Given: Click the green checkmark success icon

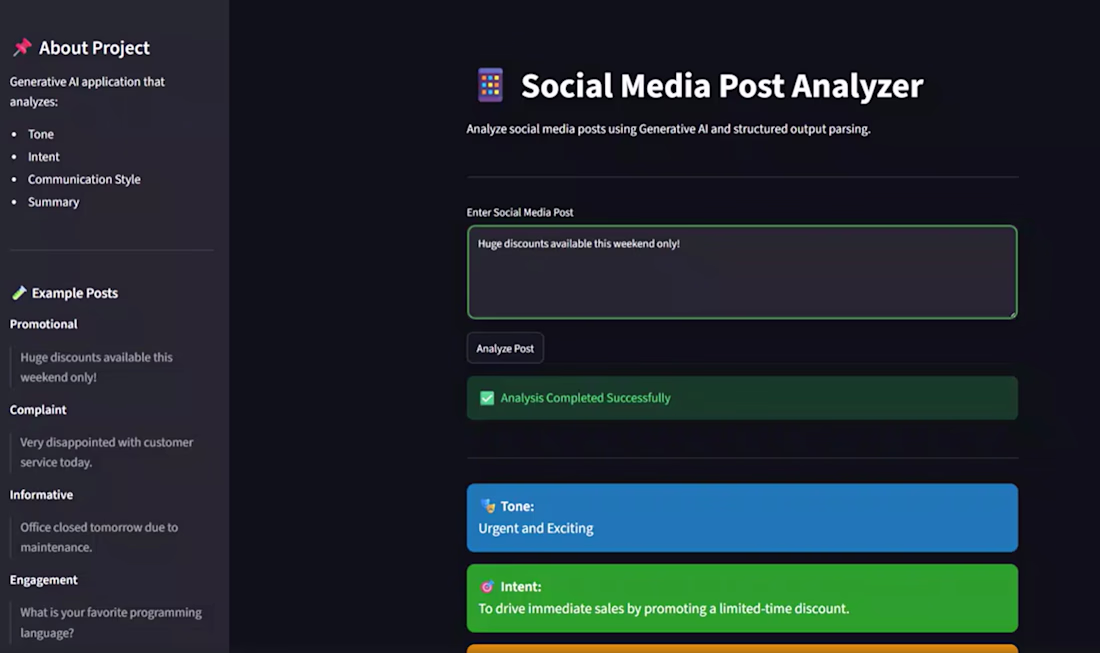Looking at the screenshot, I should coord(487,398).
